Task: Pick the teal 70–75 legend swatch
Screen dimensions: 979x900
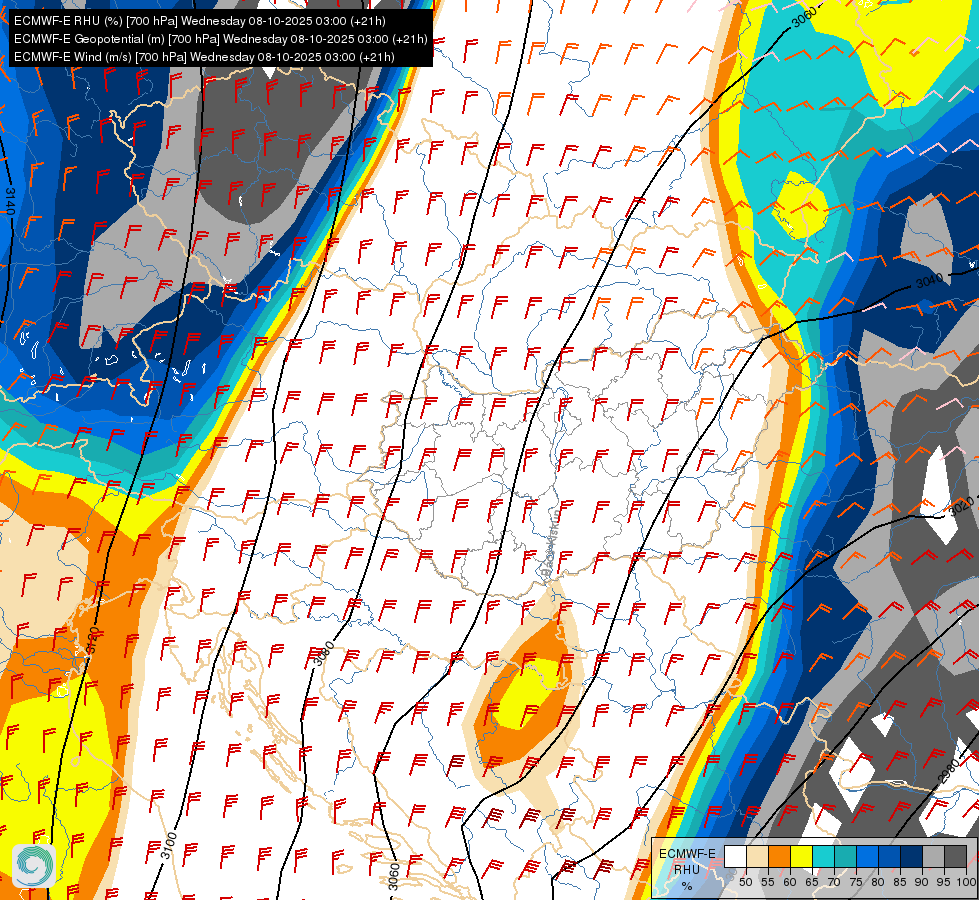Action: click(845, 856)
